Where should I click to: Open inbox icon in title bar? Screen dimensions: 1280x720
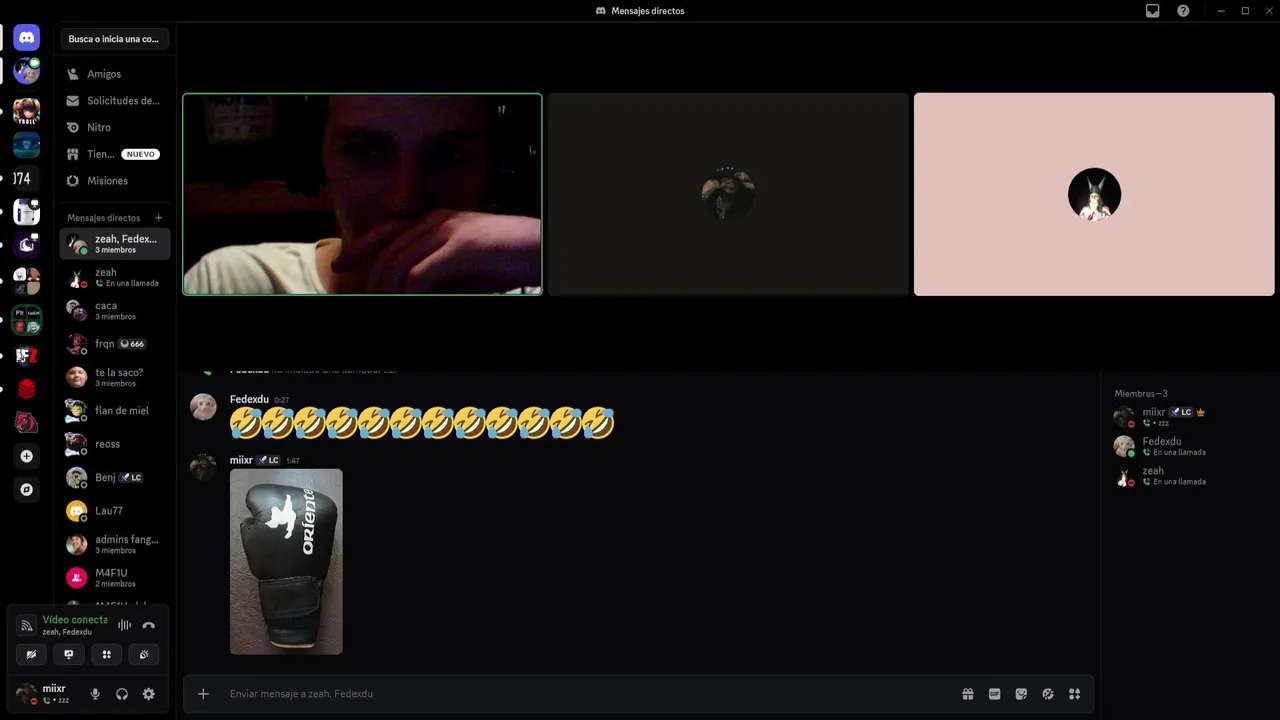point(1152,11)
